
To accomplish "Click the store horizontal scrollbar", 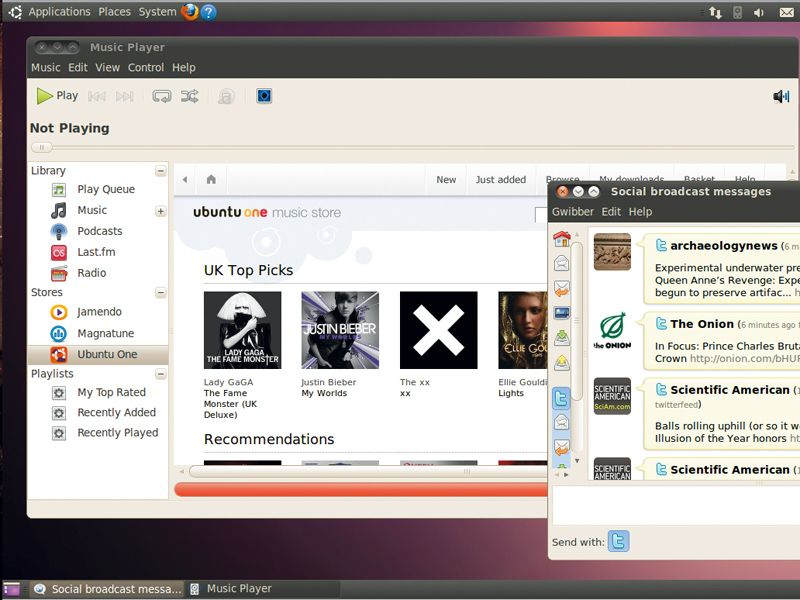I will click(367, 471).
